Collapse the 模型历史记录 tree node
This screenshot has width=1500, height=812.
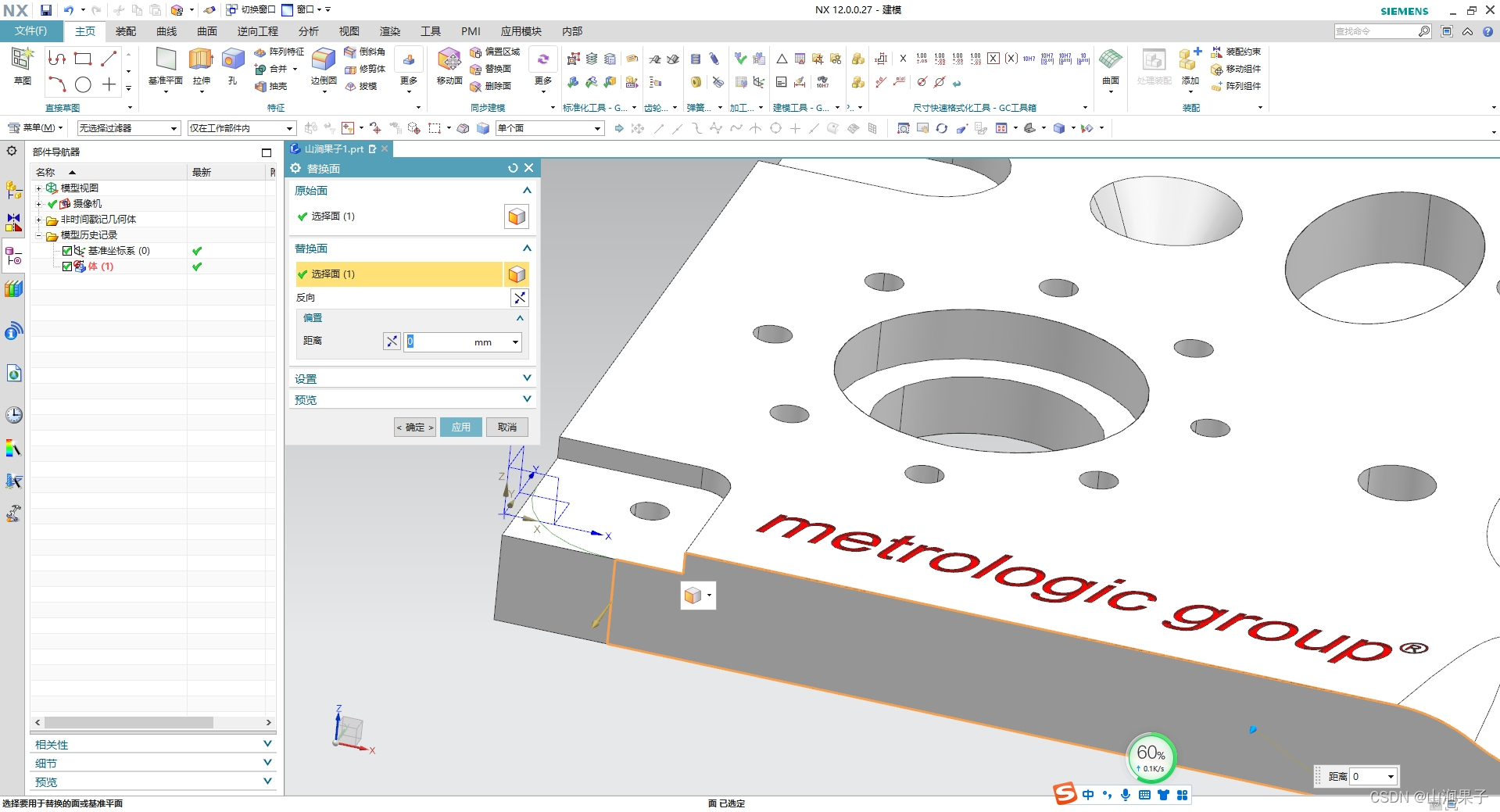point(38,235)
